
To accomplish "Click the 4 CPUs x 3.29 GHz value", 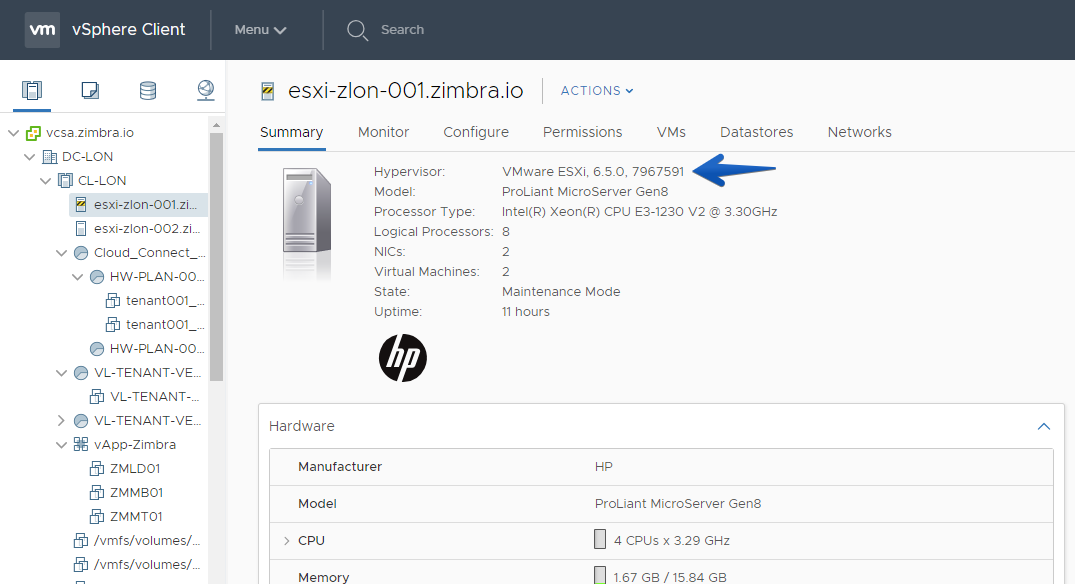I will click(x=671, y=541).
